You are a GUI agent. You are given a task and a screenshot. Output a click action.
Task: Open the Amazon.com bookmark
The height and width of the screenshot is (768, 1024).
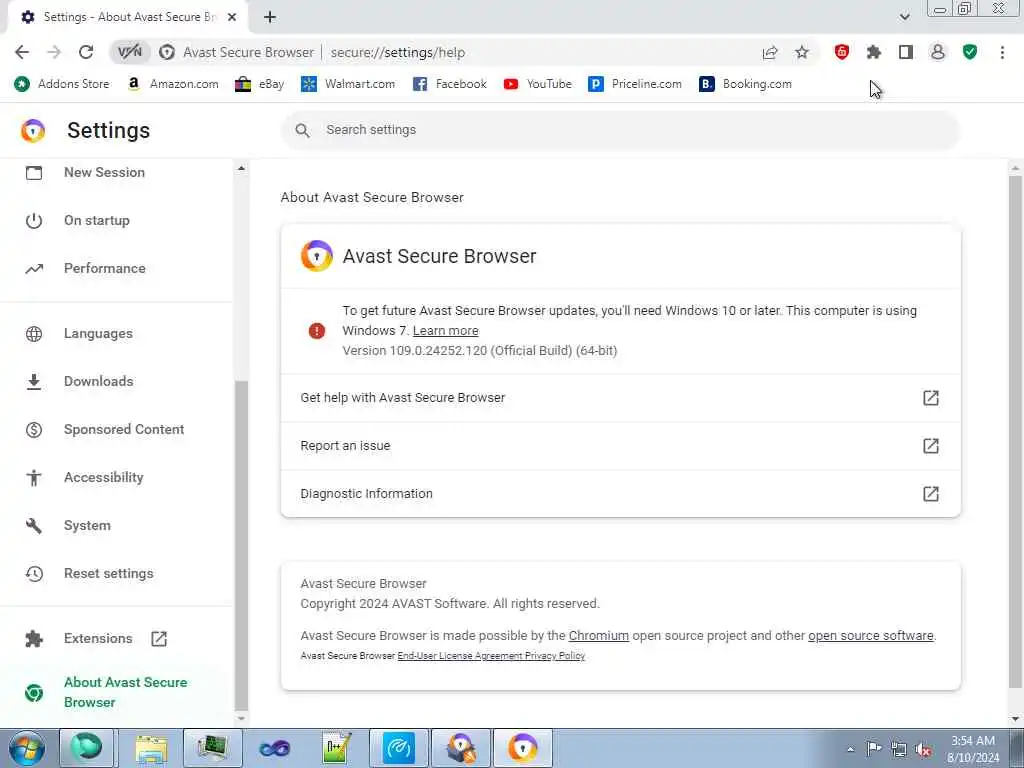coord(173,84)
